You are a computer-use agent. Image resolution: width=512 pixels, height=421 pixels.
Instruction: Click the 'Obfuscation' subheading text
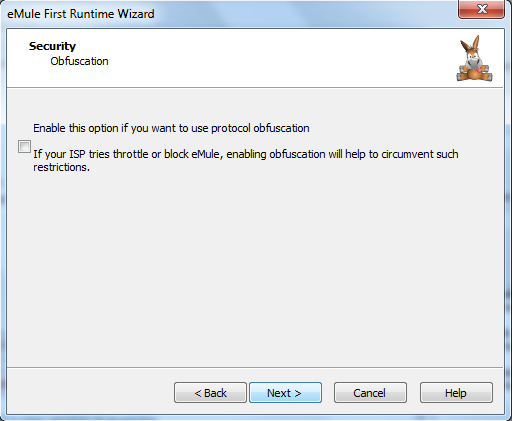click(79, 61)
